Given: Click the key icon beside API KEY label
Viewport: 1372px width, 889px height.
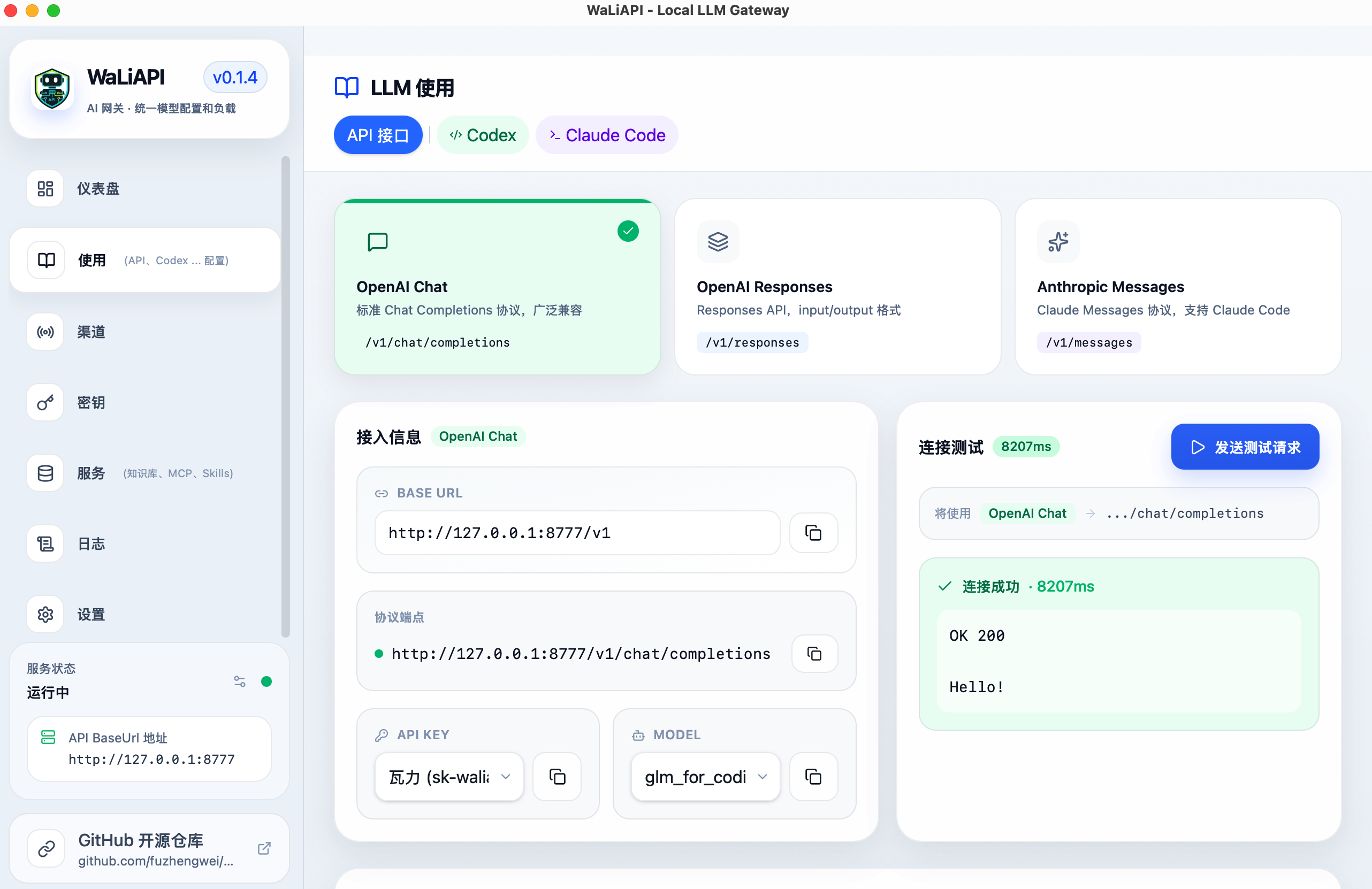Looking at the screenshot, I should tap(381, 735).
